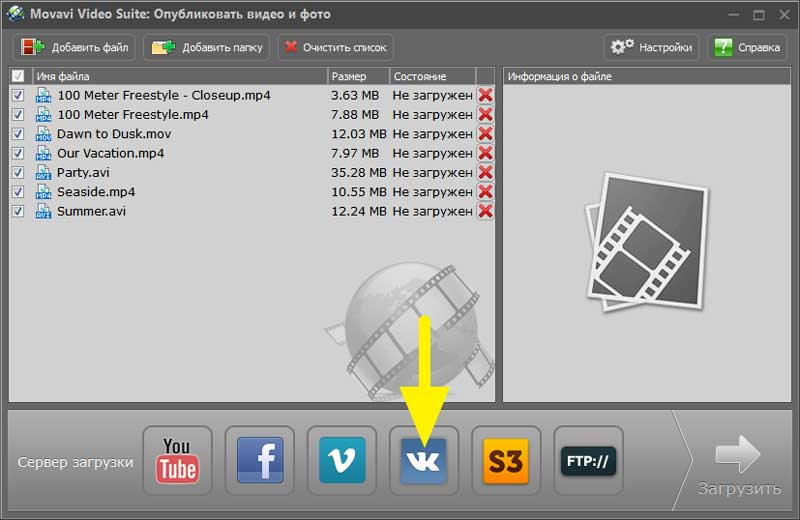The image size is (800, 520).
Task: Click AVI file icon of Summer.avi
Action: [43, 212]
